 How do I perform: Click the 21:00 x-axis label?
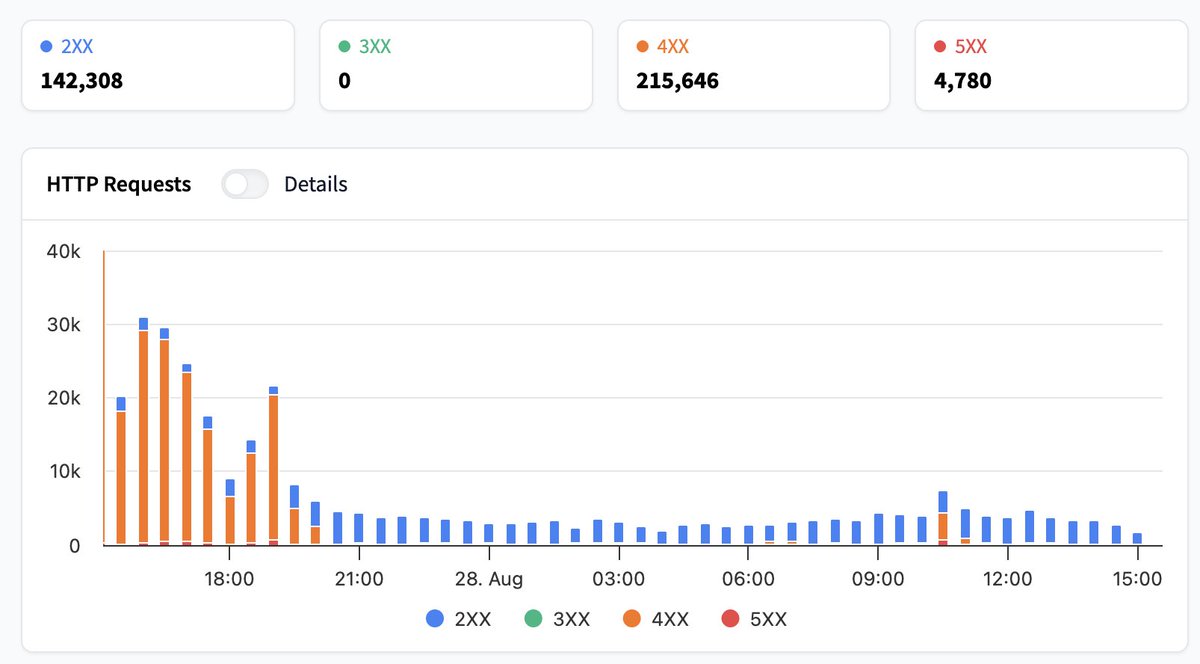(x=359, y=579)
